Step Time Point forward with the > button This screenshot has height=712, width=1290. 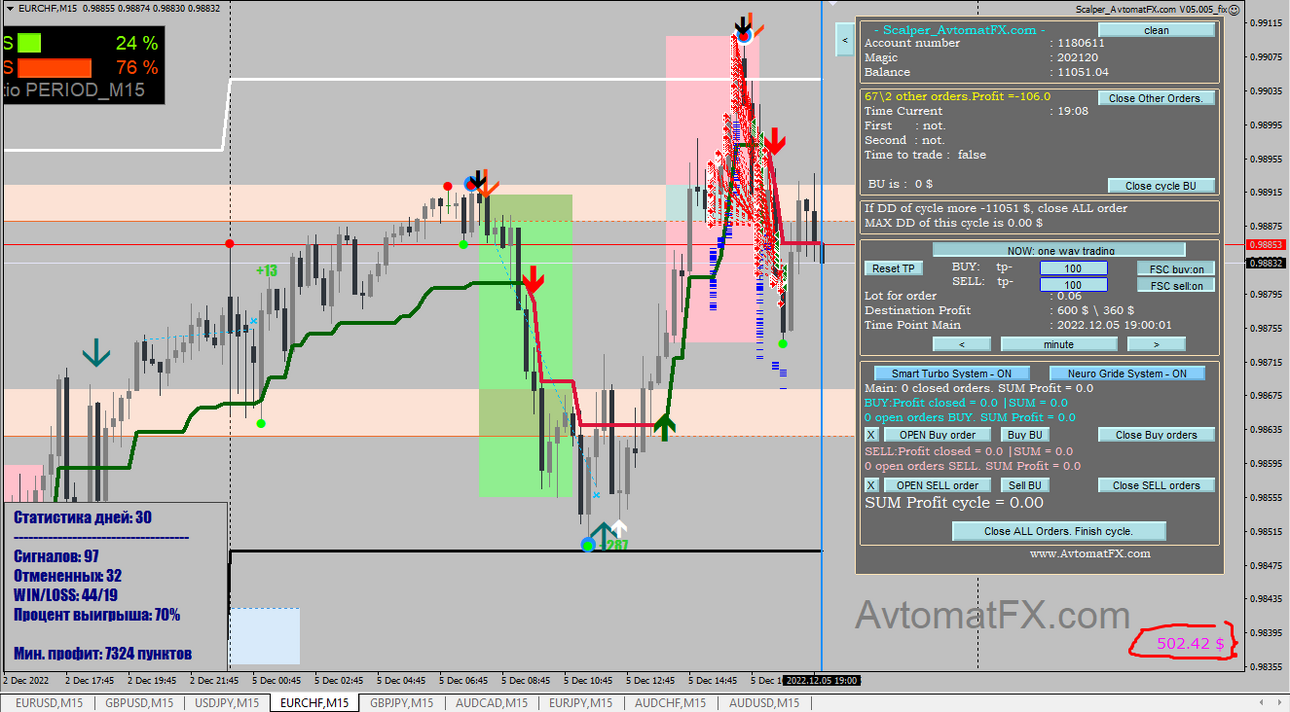[x=1156, y=343]
